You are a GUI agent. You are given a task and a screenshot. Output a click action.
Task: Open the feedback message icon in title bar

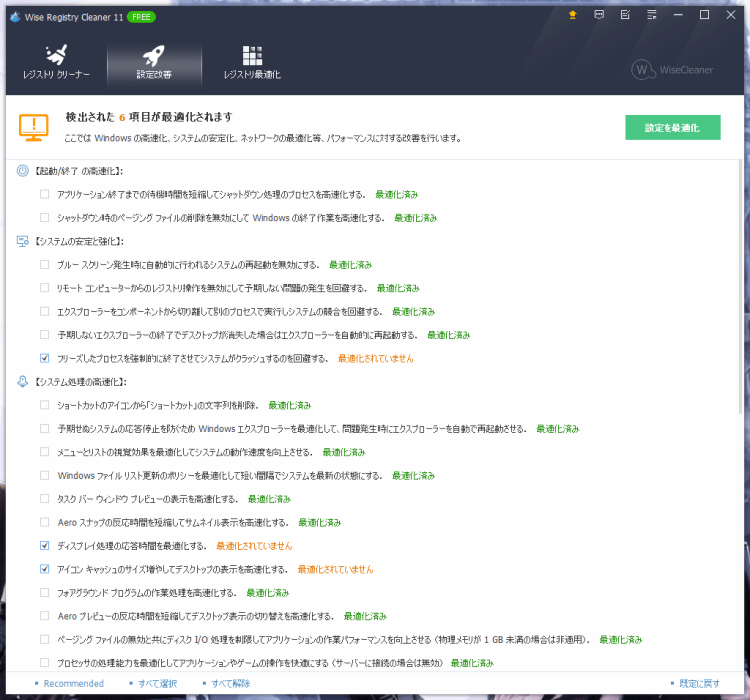[x=599, y=15]
